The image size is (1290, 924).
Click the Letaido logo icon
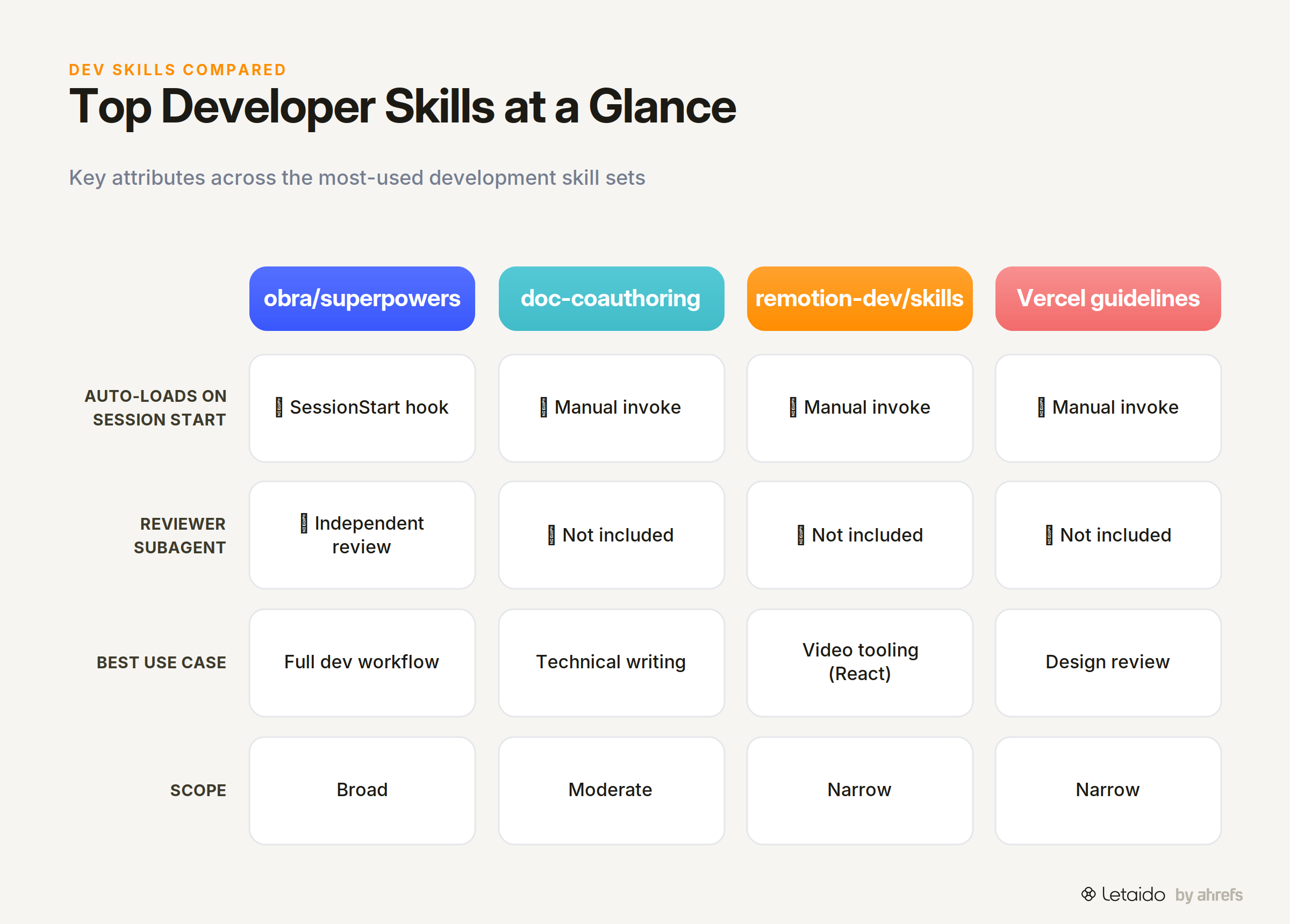pyautogui.click(x=1088, y=894)
